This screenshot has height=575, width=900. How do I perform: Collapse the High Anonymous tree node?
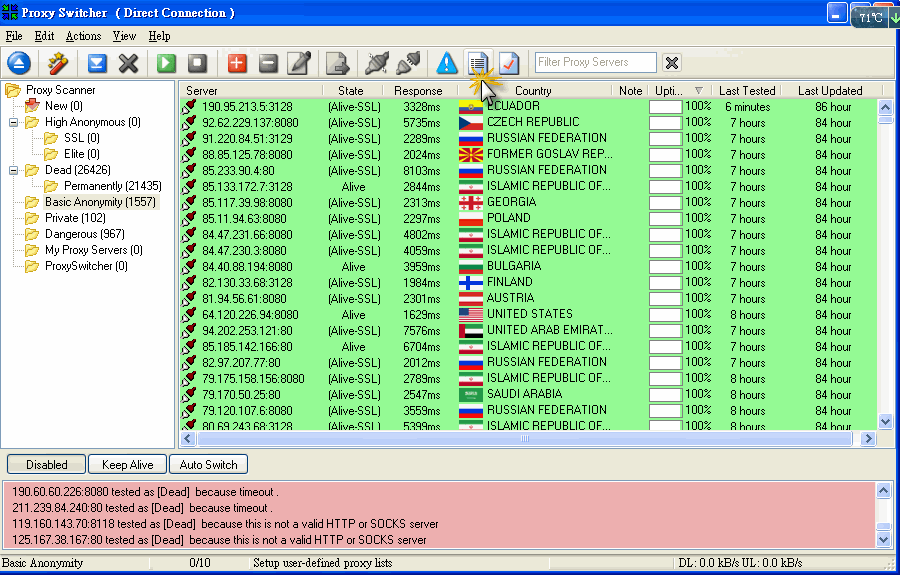pos(13,122)
